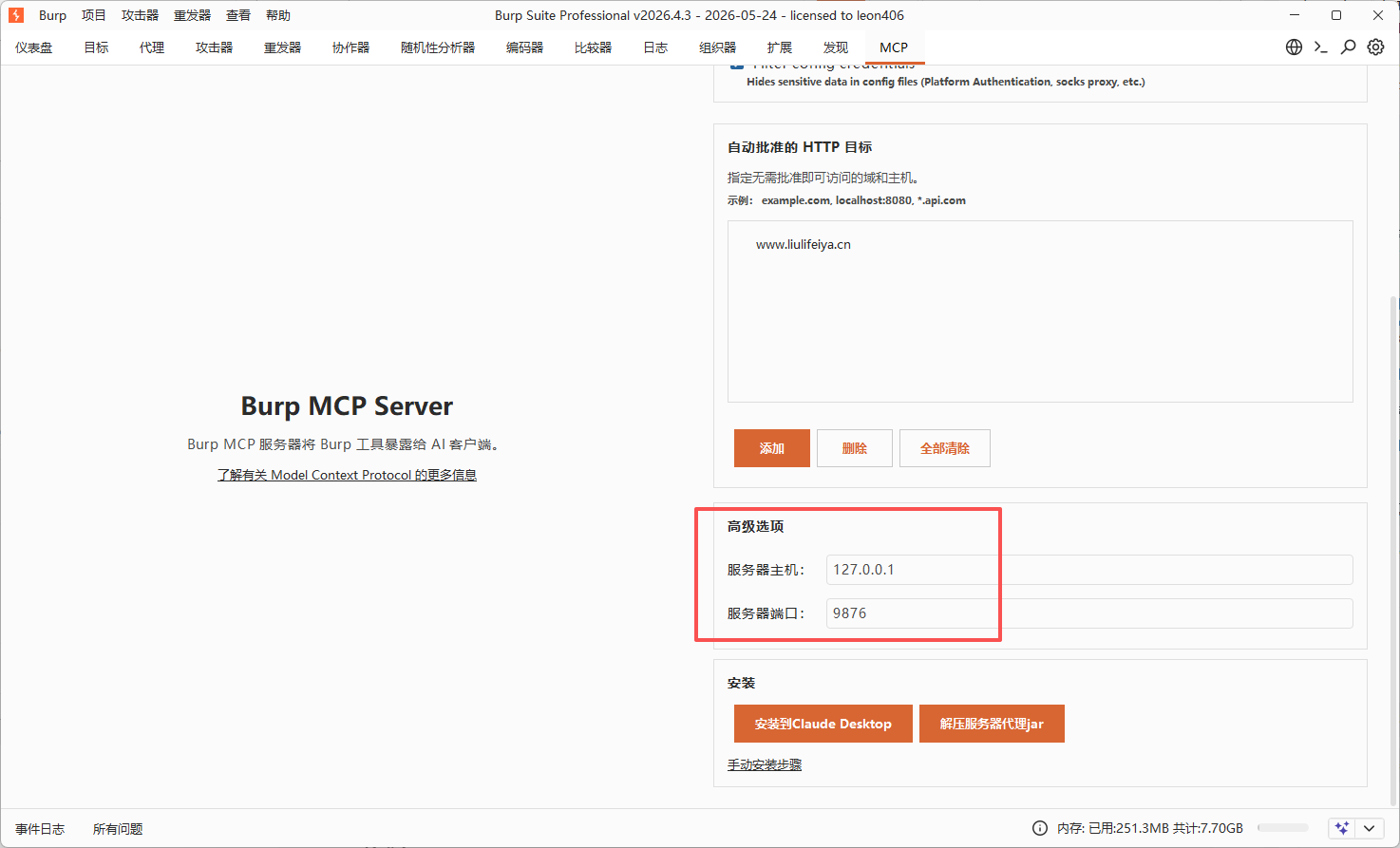The height and width of the screenshot is (848, 1400).
Task: Switch to the 随机性分析器 tab
Action: 438,47
